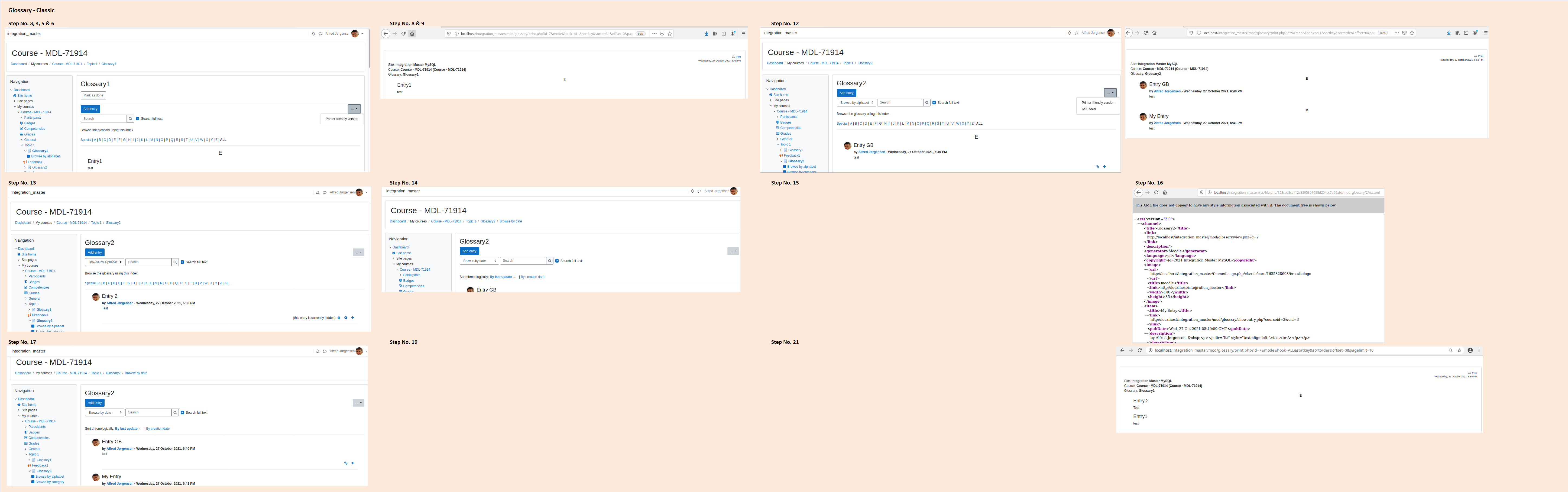The image size is (1568, 492).
Task: Click 'By last update' sort link in Step 17
Action: click(126, 429)
